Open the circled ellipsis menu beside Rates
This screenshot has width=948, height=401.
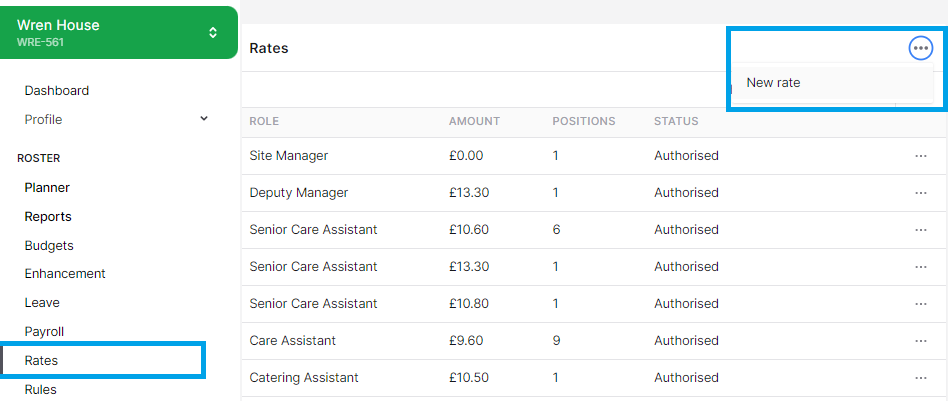(x=920, y=48)
